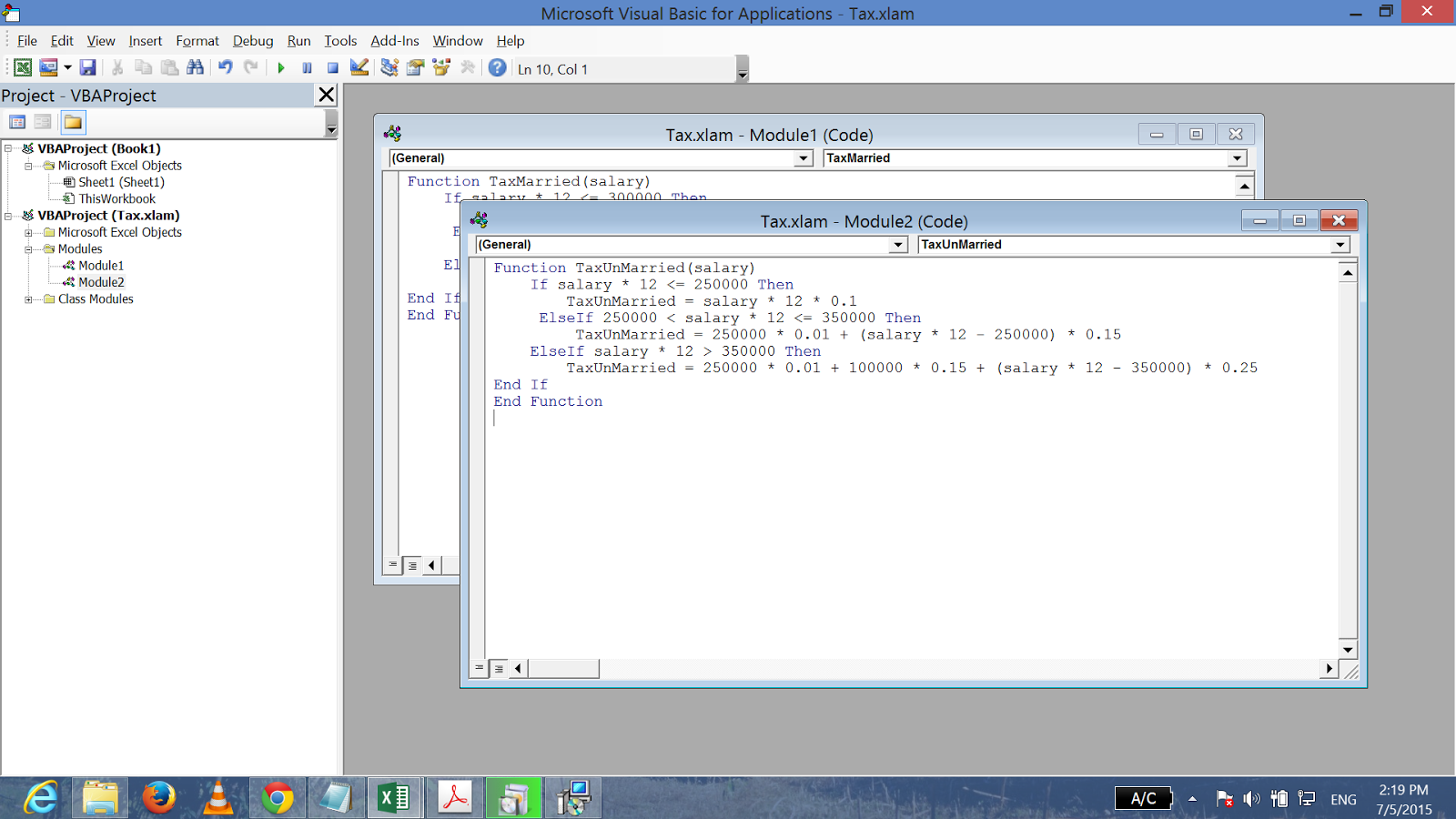Collapse the VBAProject (Book1) tree node
The width and height of the screenshot is (1456, 819).
[8, 148]
